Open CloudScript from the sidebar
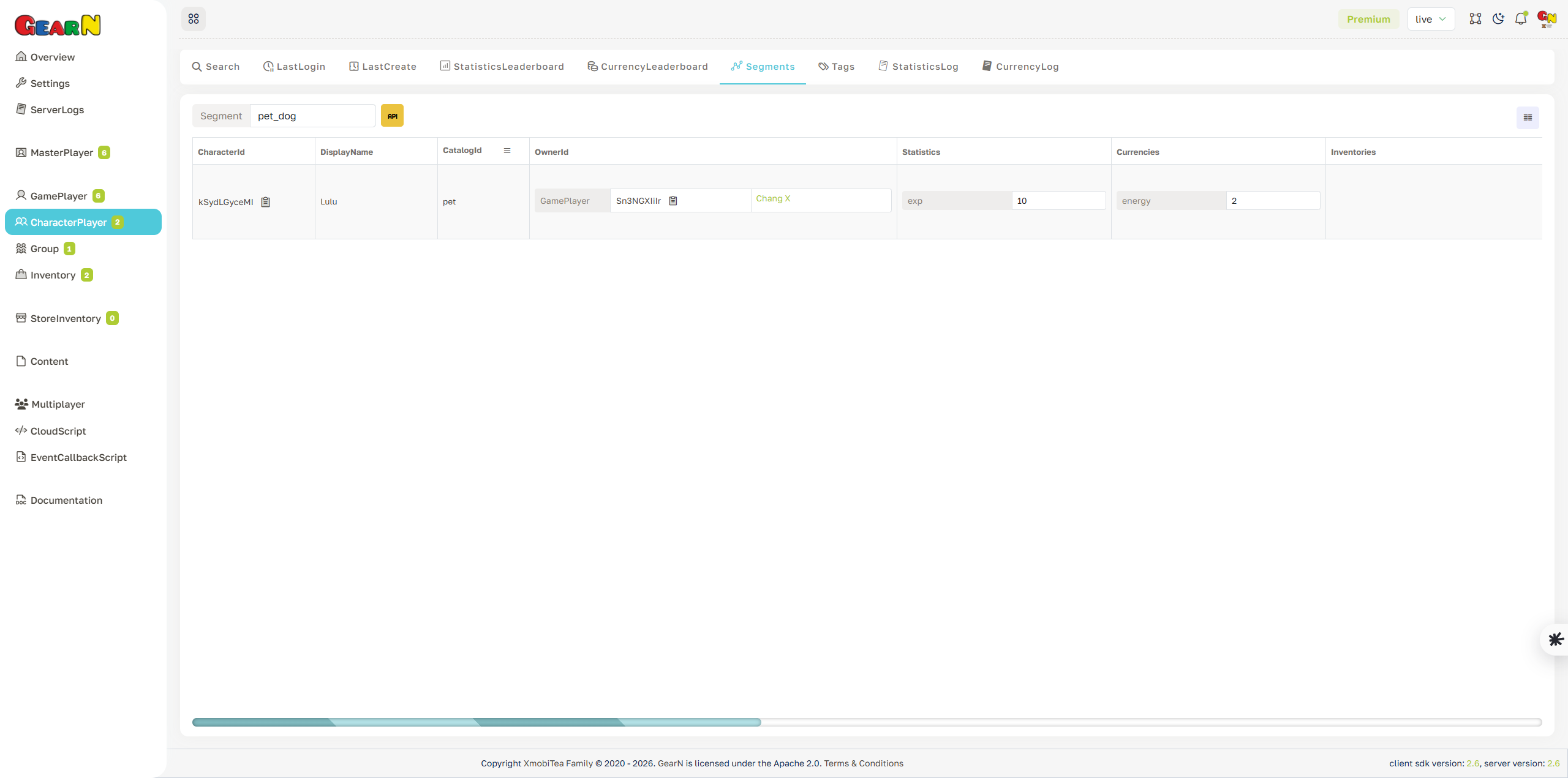The height and width of the screenshot is (778, 1568). click(58, 431)
